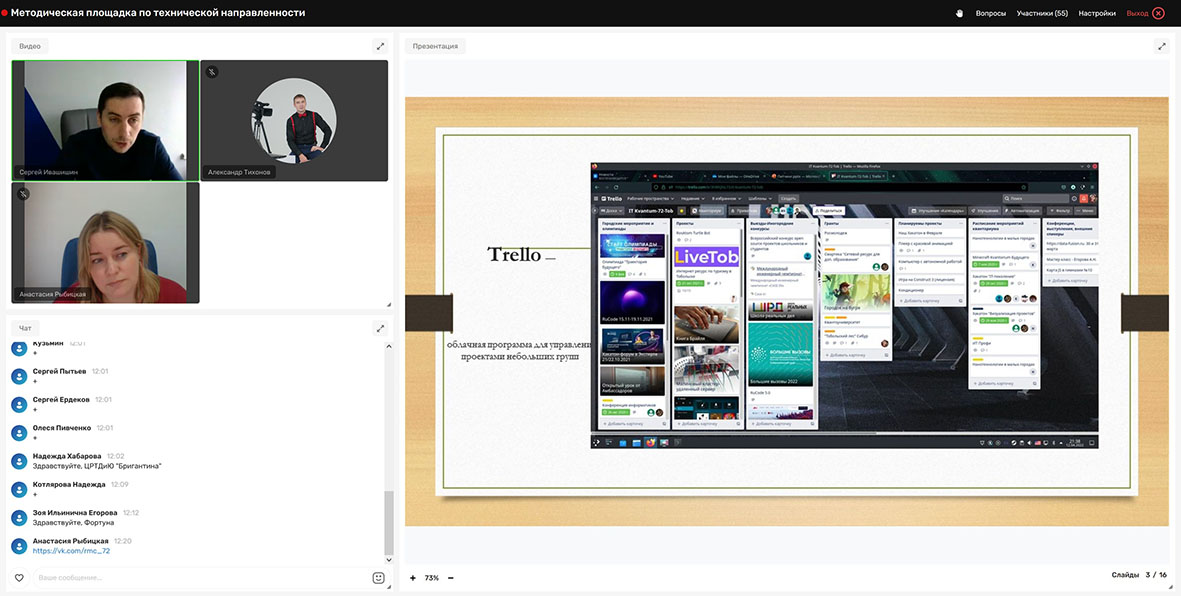This screenshot has width=1181, height=596.
Task: Click Книга Брайля card on slide
Action: tap(706, 323)
